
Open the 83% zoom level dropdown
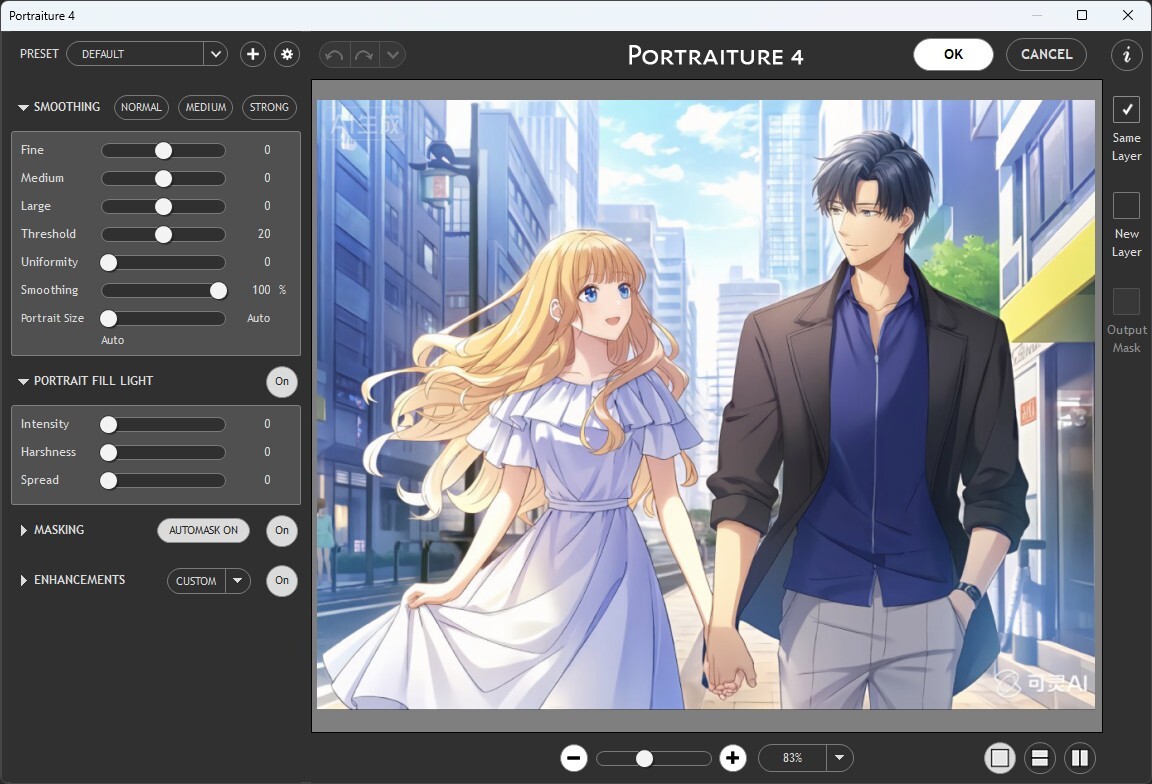click(838, 758)
